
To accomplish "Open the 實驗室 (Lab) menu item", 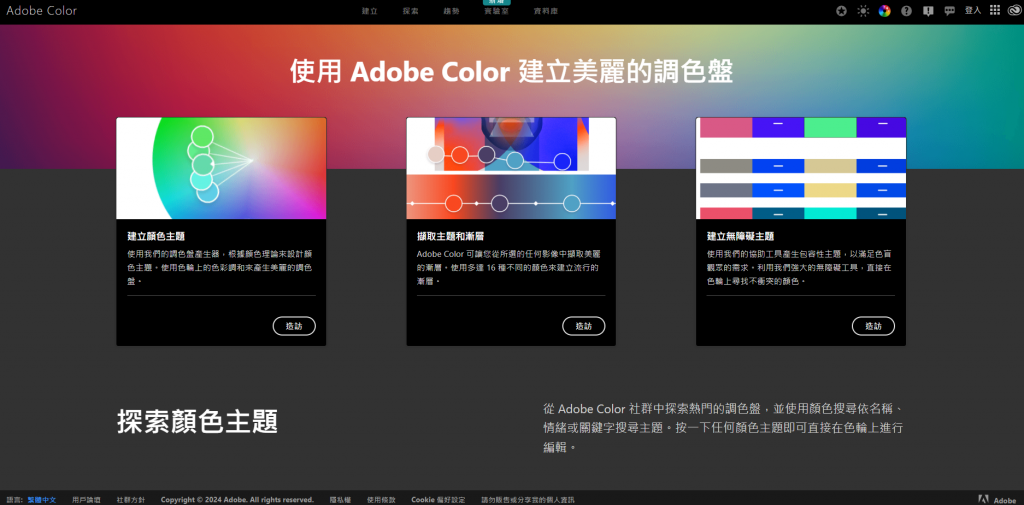I will (496, 11).
